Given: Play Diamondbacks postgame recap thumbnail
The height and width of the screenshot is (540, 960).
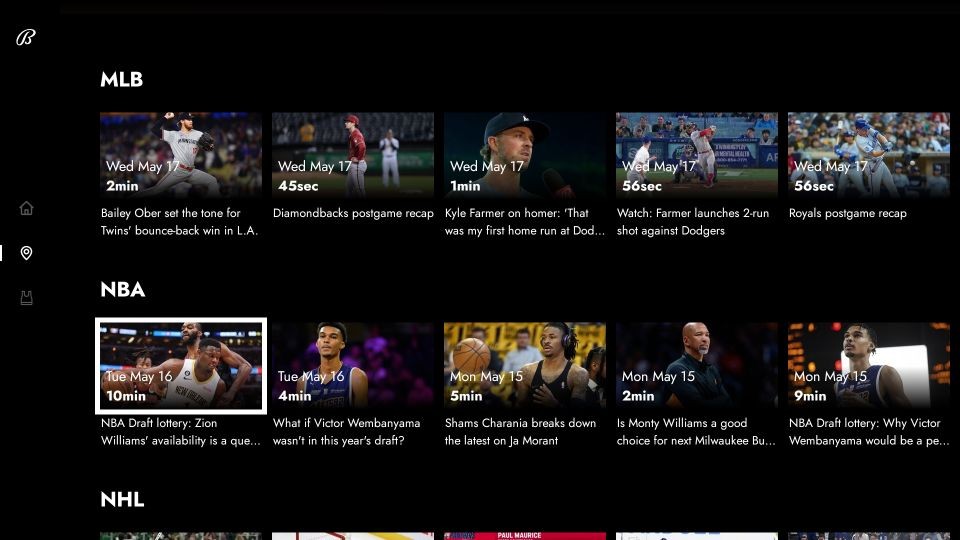Looking at the screenshot, I should [x=353, y=154].
